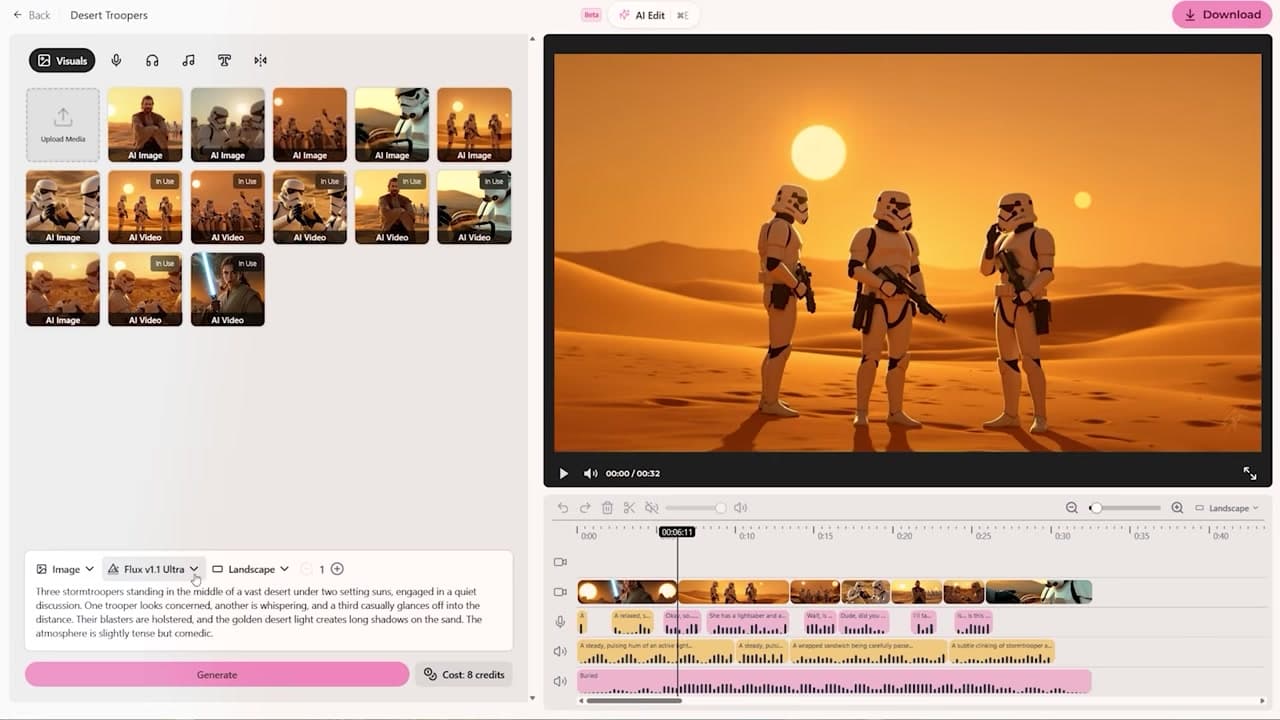The image size is (1280, 720).
Task: Increase the image count with plus button
Action: 337,569
